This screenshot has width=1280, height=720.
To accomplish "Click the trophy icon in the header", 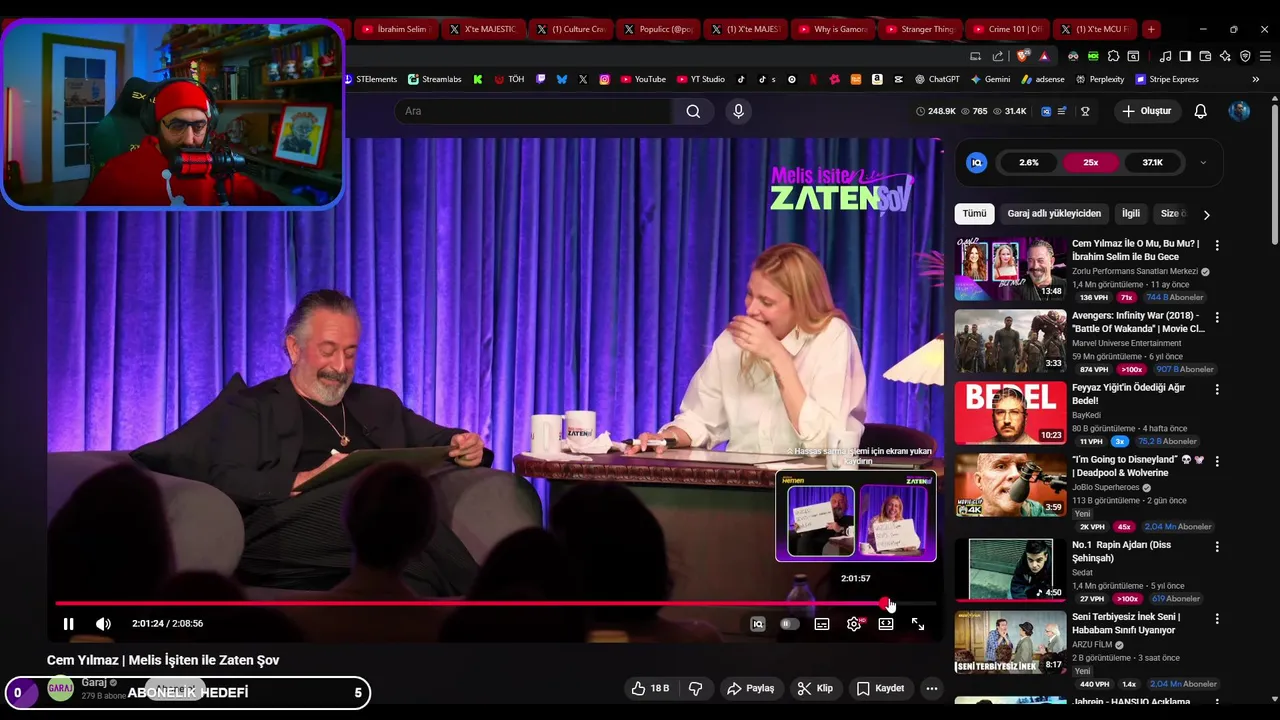I will click(x=1085, y=111).
